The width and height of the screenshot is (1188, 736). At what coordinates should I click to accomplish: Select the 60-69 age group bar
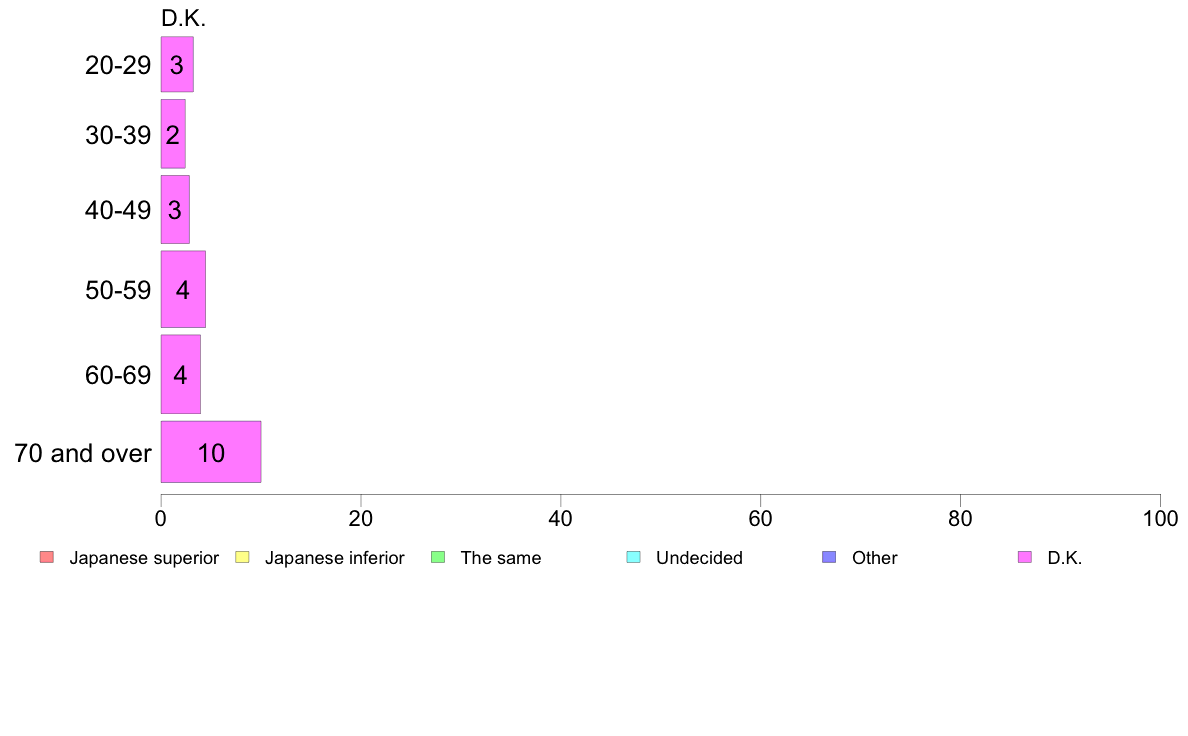pyautogui.click(x=180, y=374)
